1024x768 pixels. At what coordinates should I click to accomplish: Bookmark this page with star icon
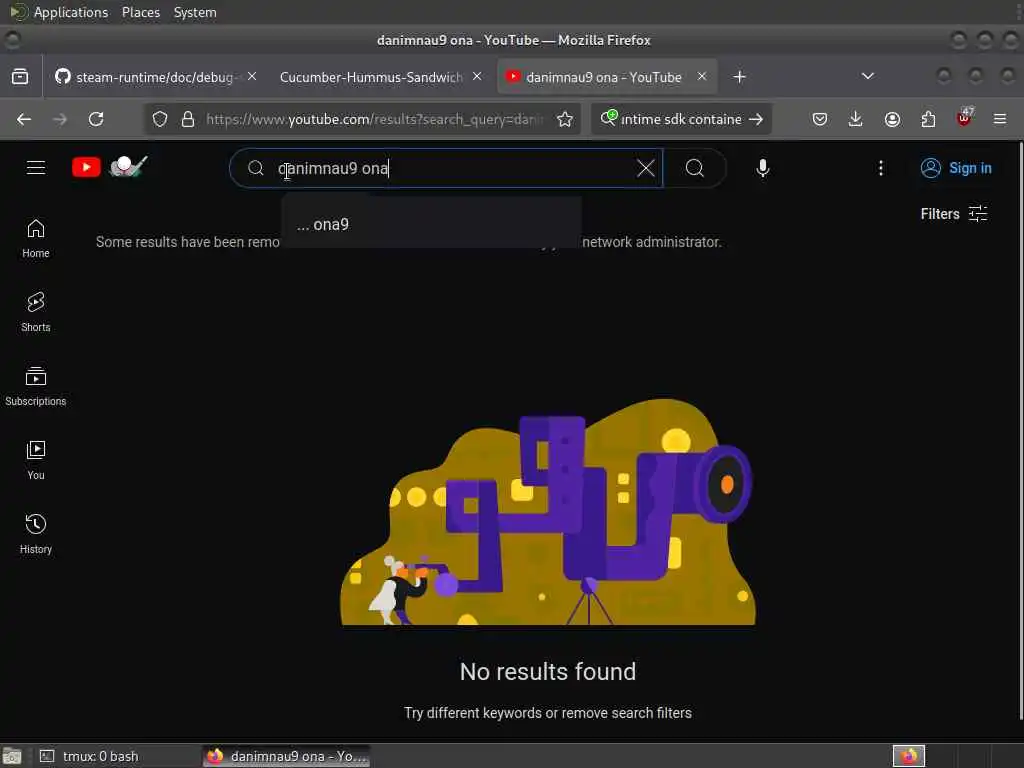coord(565,119)
